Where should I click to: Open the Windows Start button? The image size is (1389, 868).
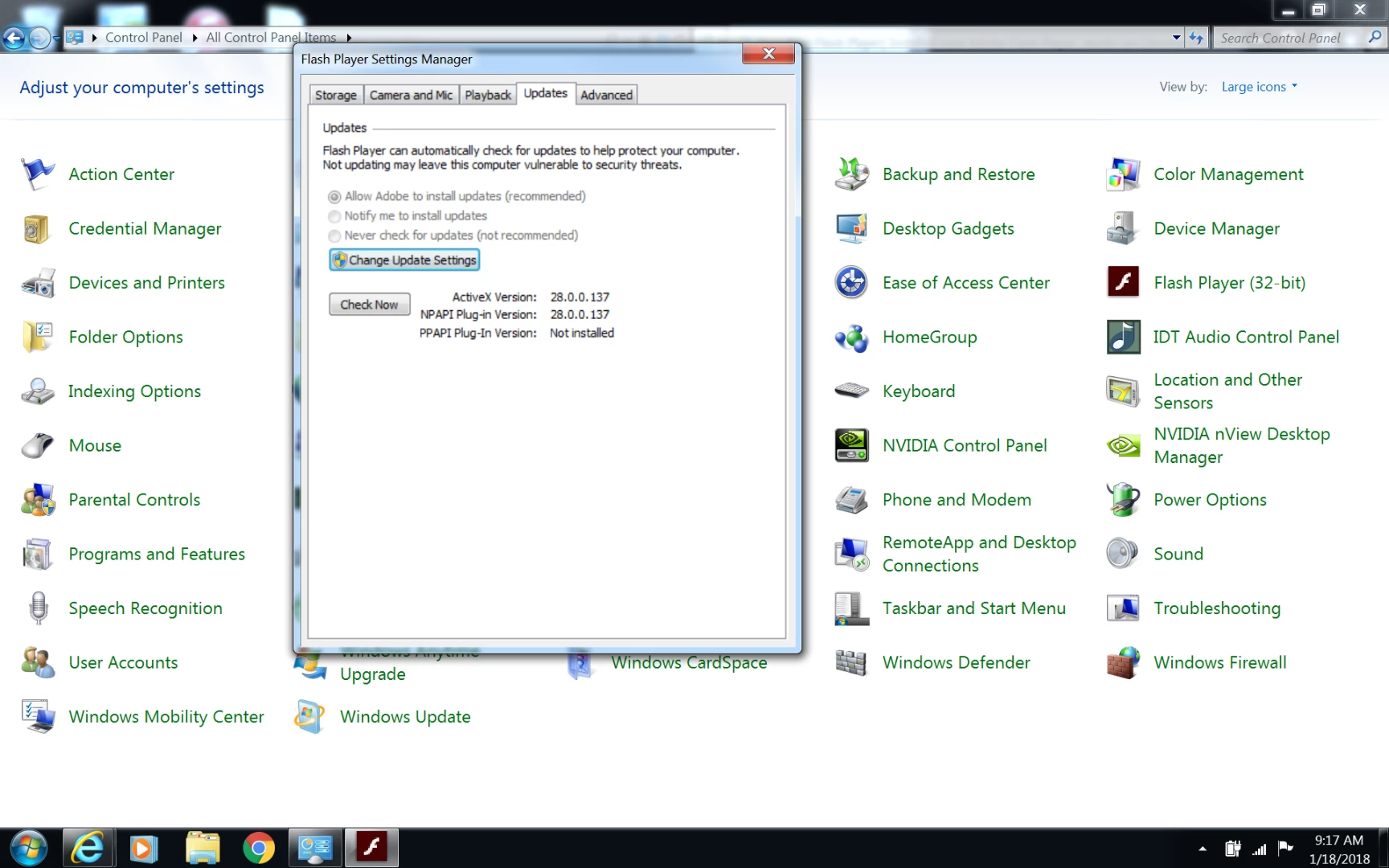click(28, 849)
